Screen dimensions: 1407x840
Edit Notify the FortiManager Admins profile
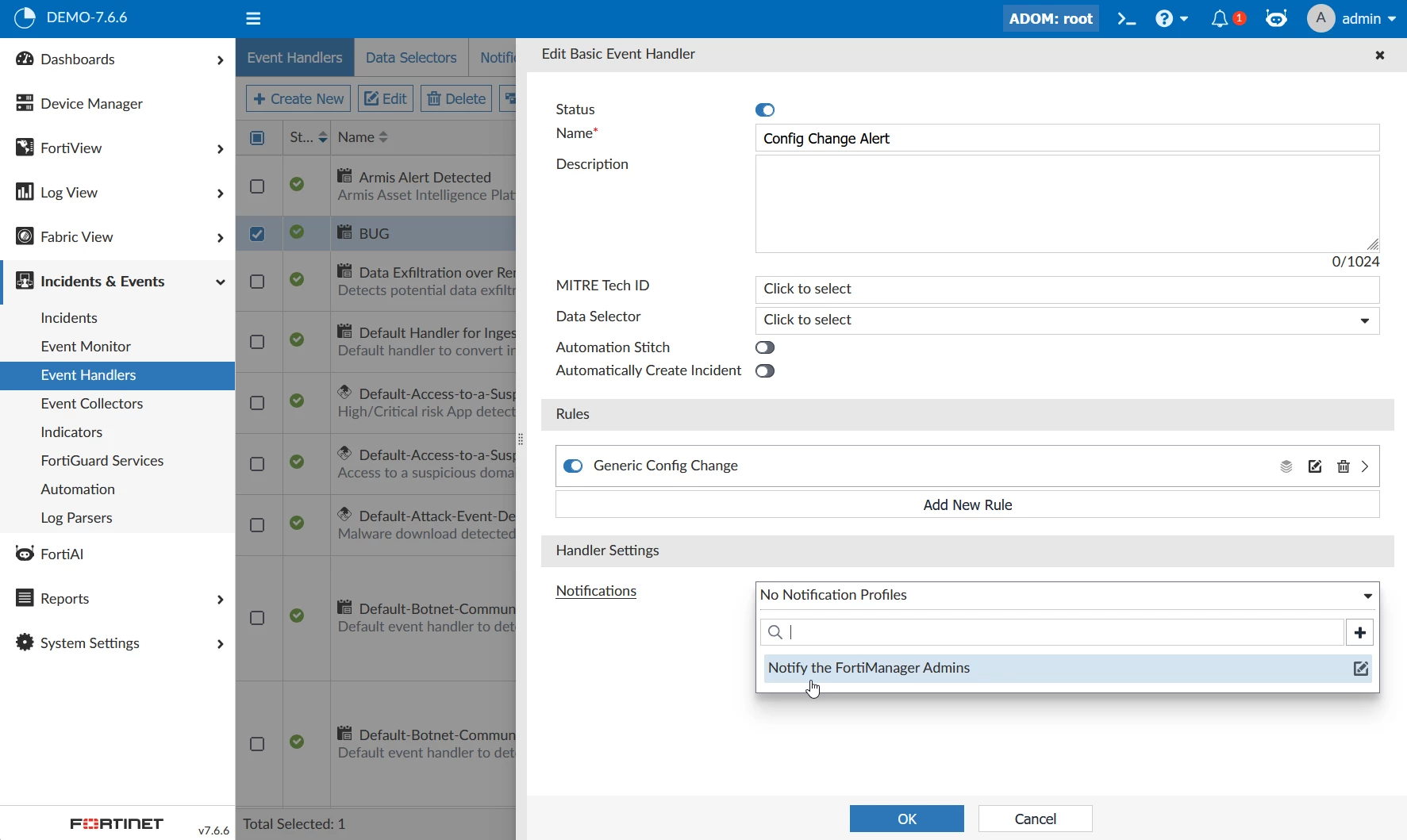(x=1360, y=669)
